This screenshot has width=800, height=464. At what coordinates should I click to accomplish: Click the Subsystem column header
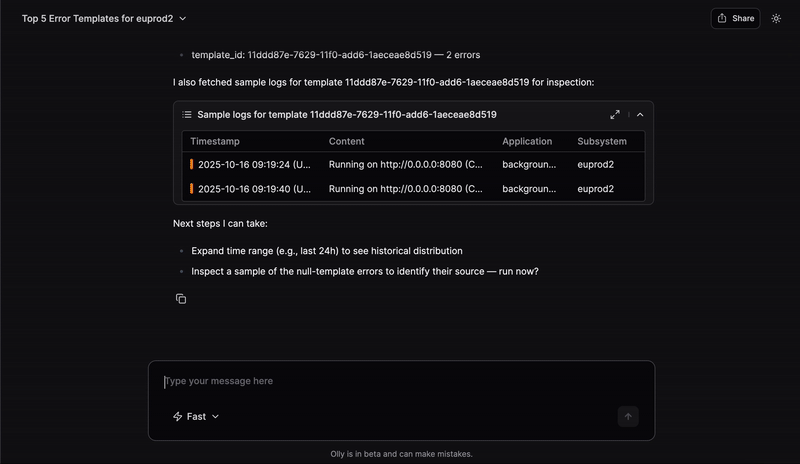[x=602, y=141]
